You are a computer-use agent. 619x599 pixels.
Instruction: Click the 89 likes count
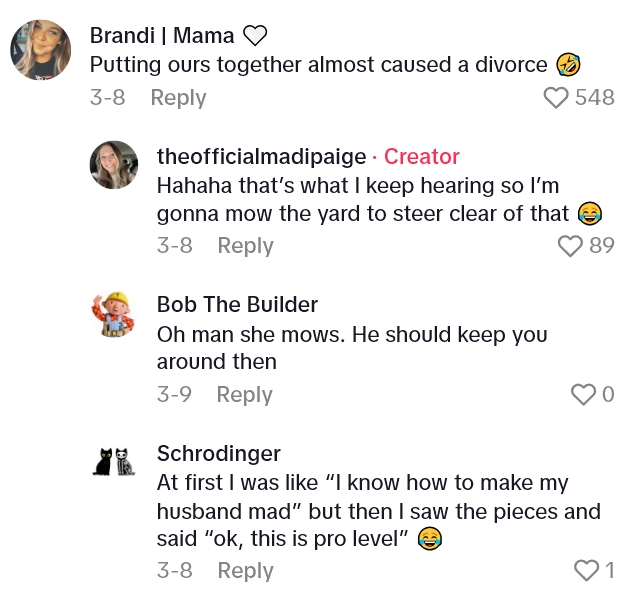602,246
